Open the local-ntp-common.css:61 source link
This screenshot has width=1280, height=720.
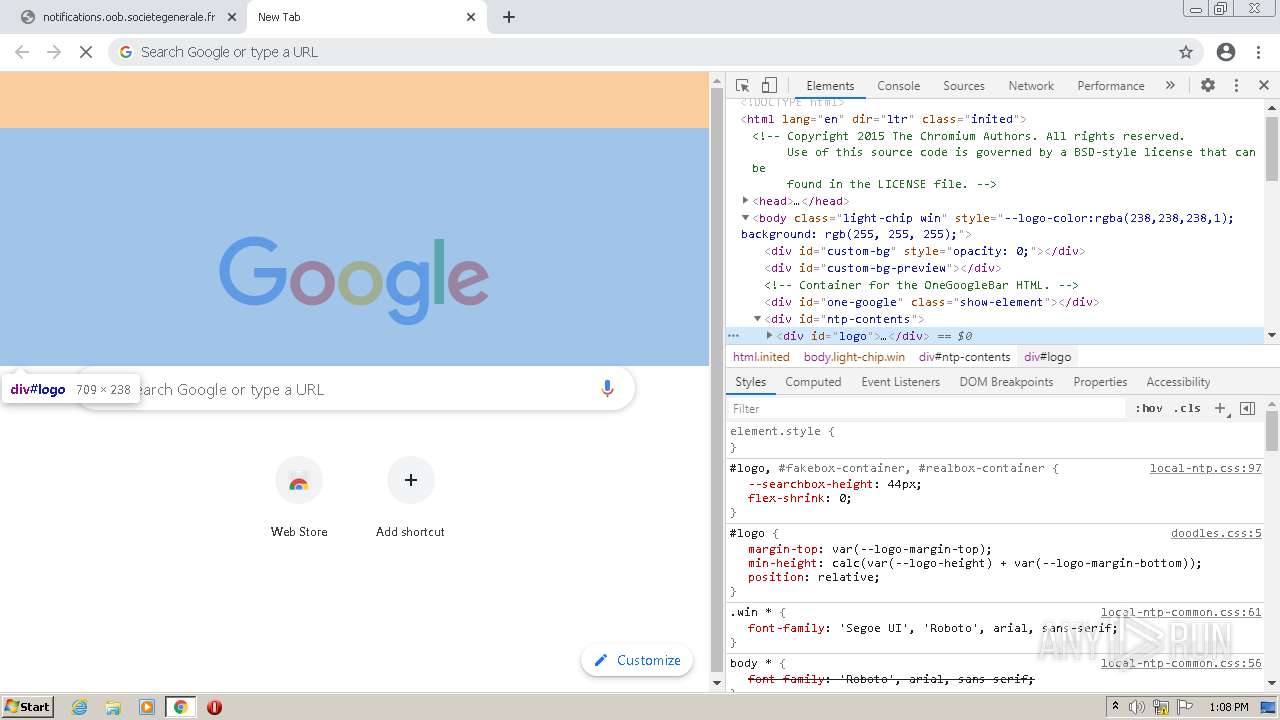1181,612
